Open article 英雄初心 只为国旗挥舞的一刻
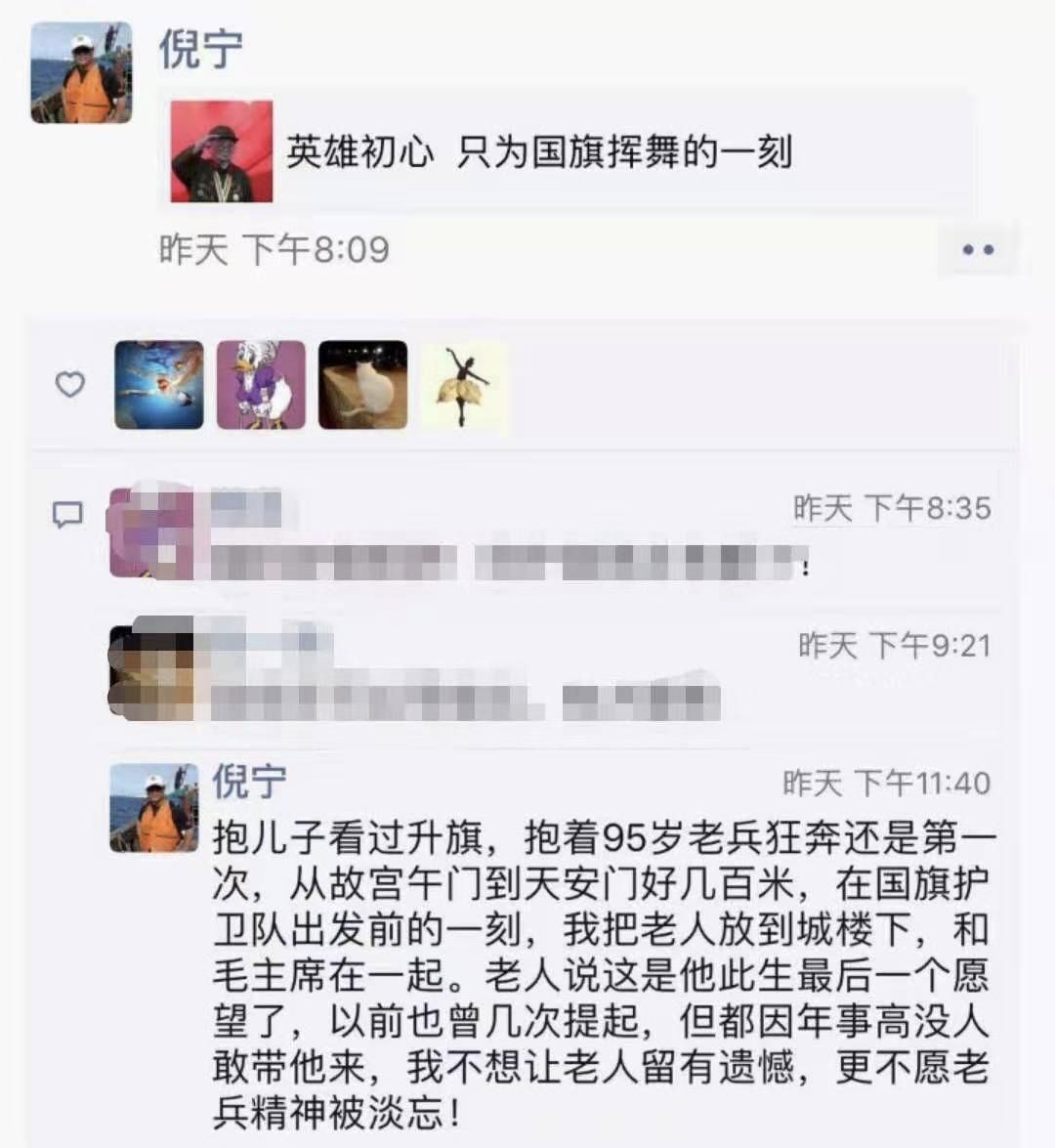This screenshot has height=1148, width=1055. 566,151
